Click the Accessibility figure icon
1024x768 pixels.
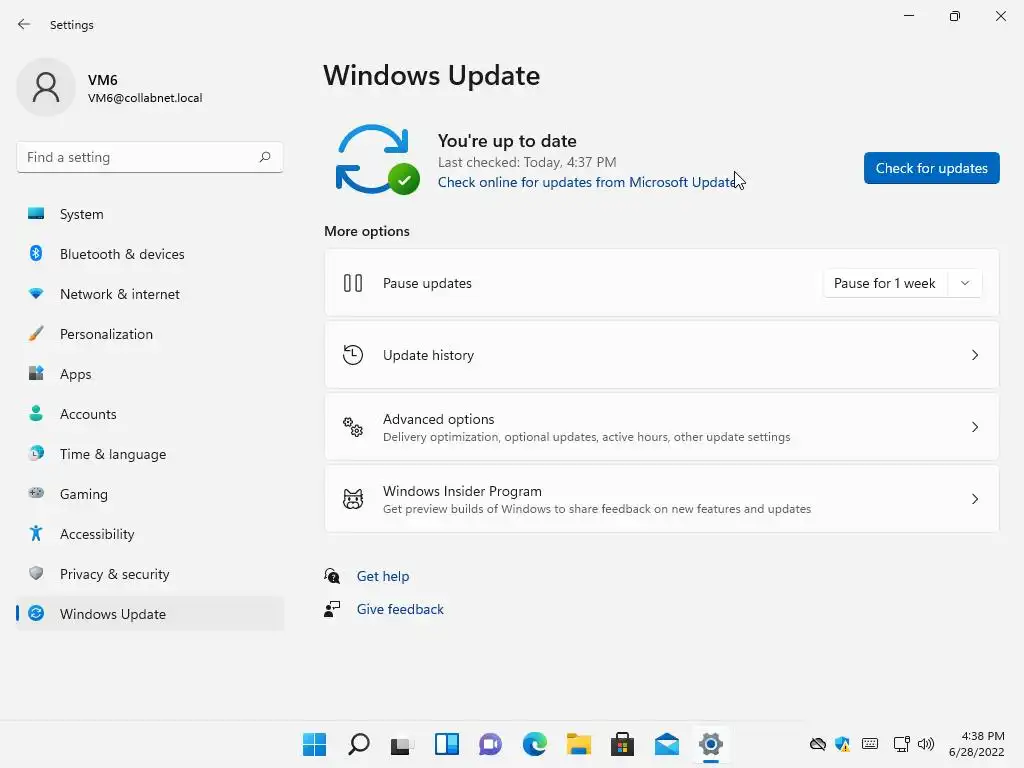point(36,533)
